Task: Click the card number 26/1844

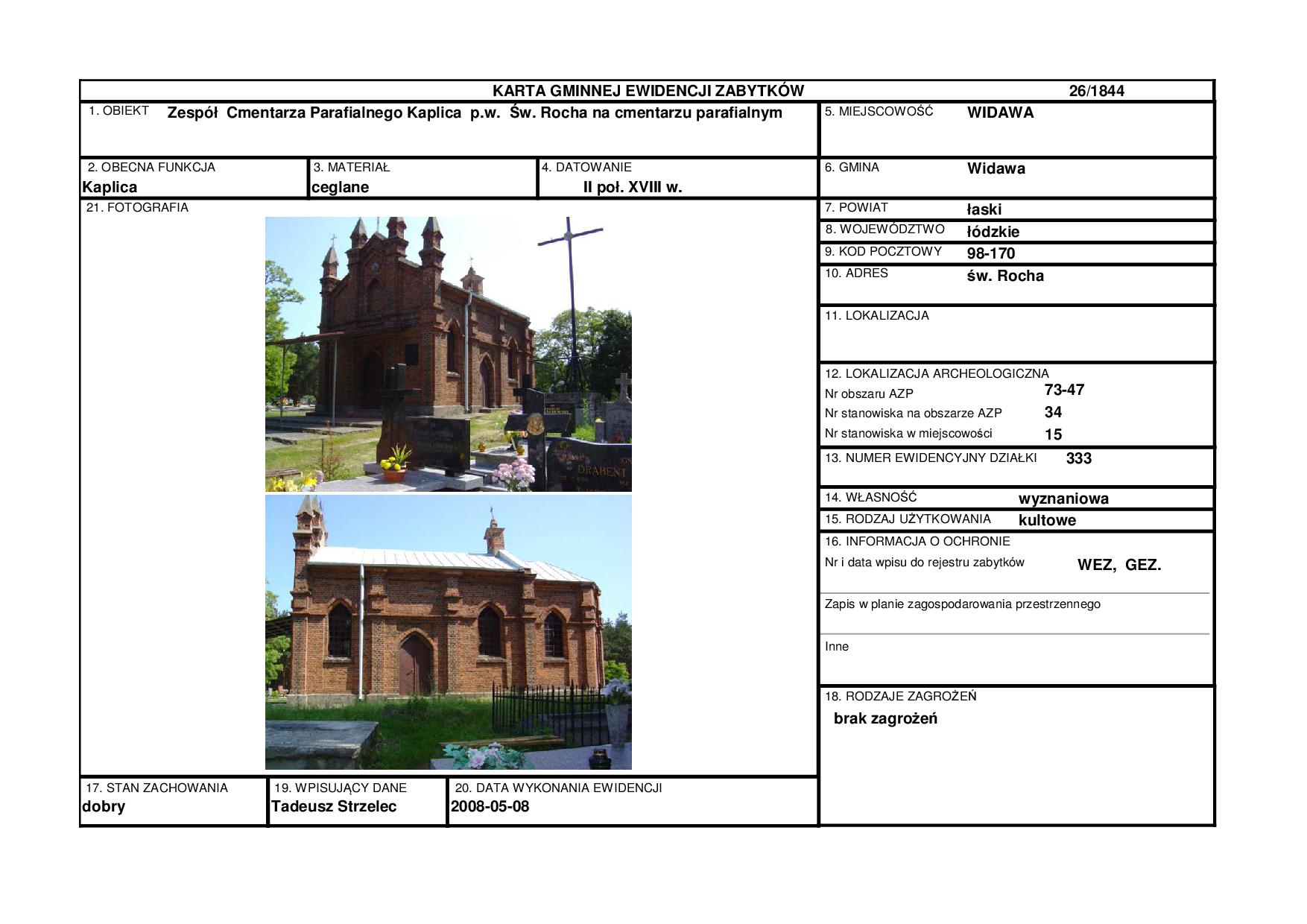Action: pyautogui.click(x=1096, y=91)
